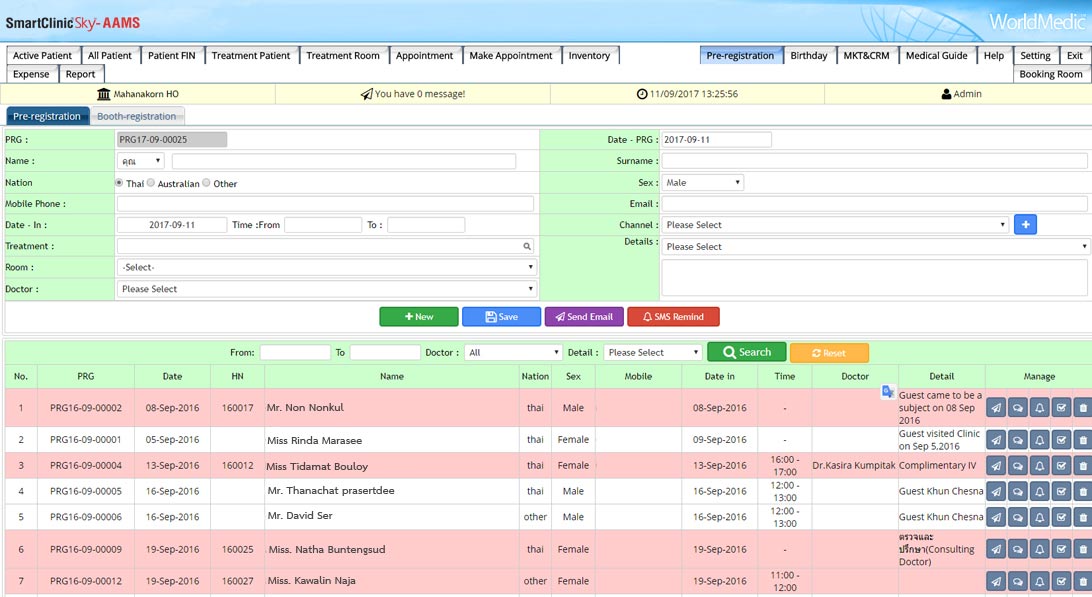Click send icon for Mr. Non Nonkul row
Viewport: 1092px width, 597px height.
click(996, 408)
